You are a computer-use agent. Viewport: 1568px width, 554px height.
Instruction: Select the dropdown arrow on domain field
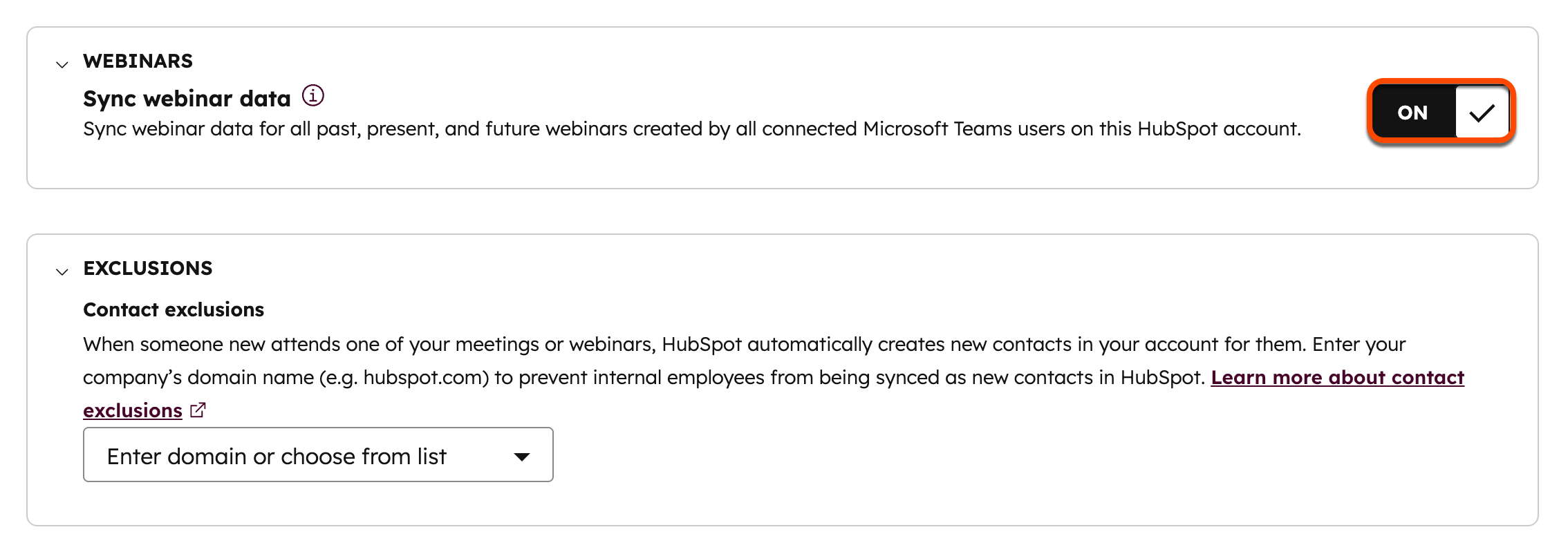[x=523, y=455]
